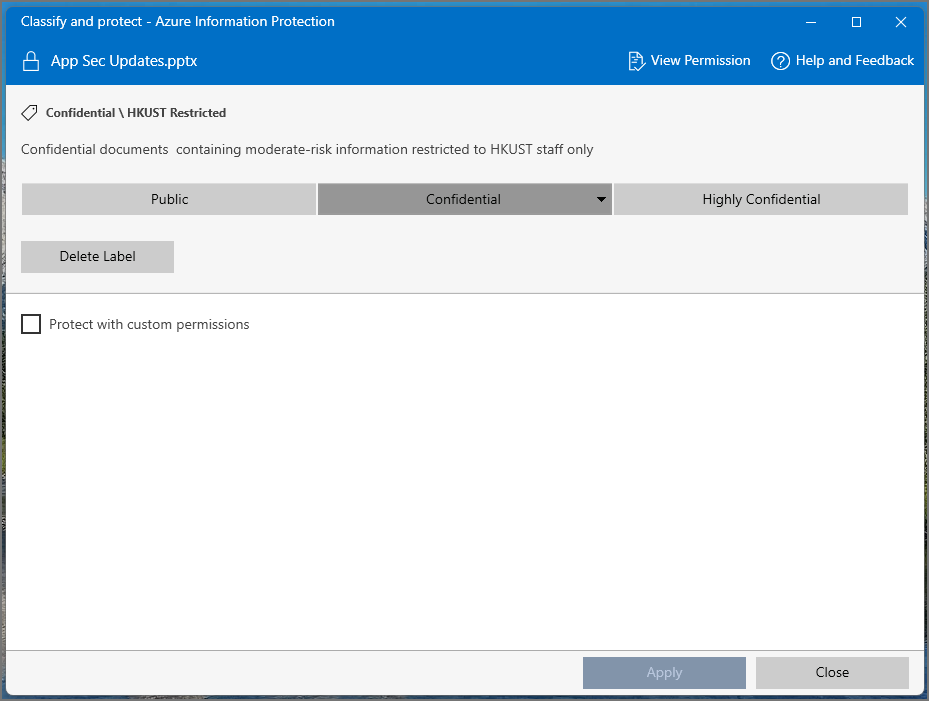
Task: Minimize the Azure Information Protection window
Action: (811, 23)
